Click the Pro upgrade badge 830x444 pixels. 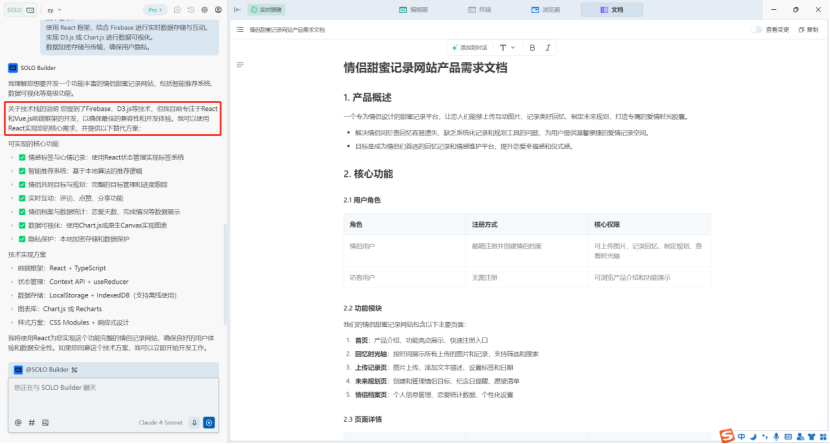155,10
